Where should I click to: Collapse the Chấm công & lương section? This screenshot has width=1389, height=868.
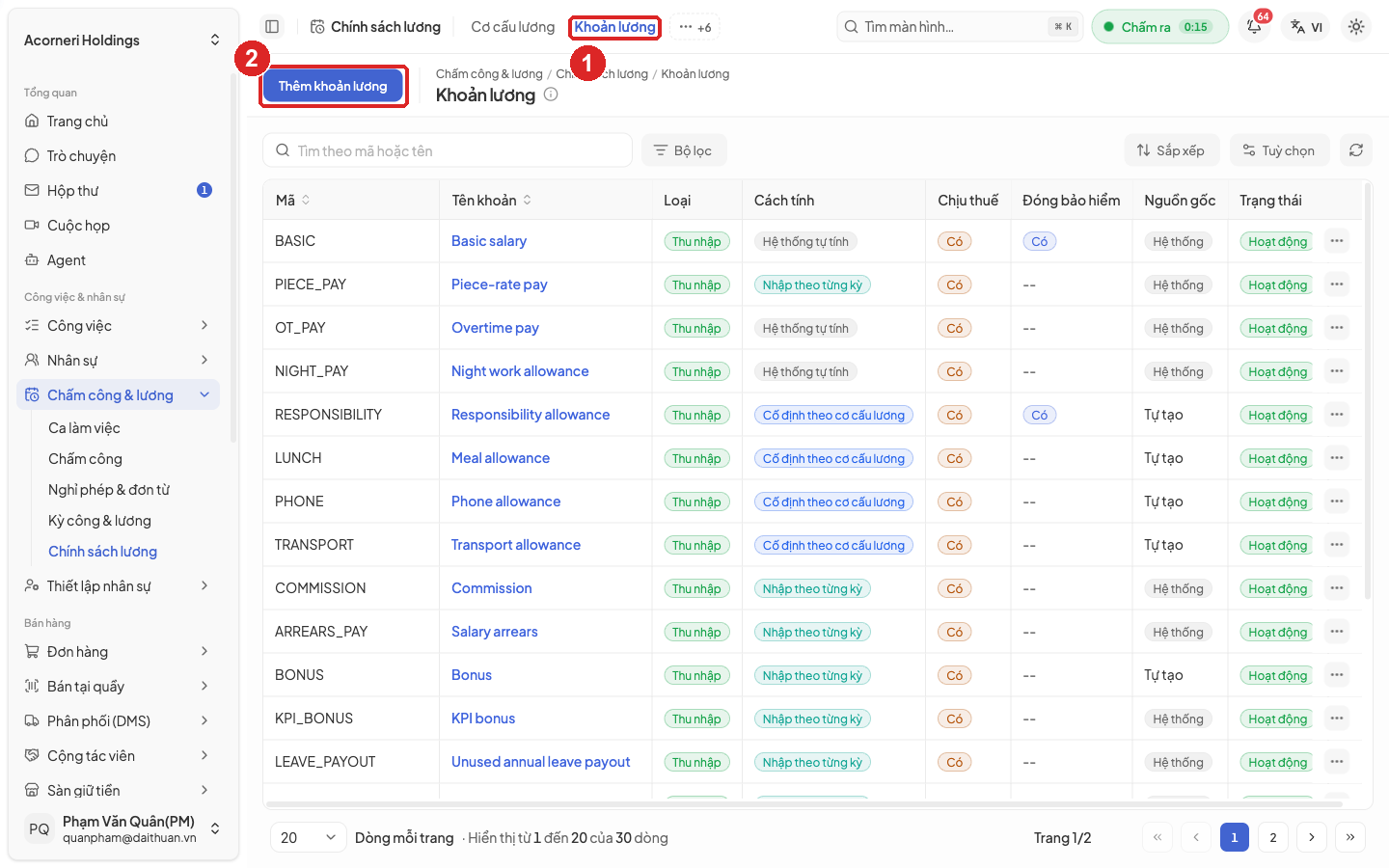(x=118, y=395)
